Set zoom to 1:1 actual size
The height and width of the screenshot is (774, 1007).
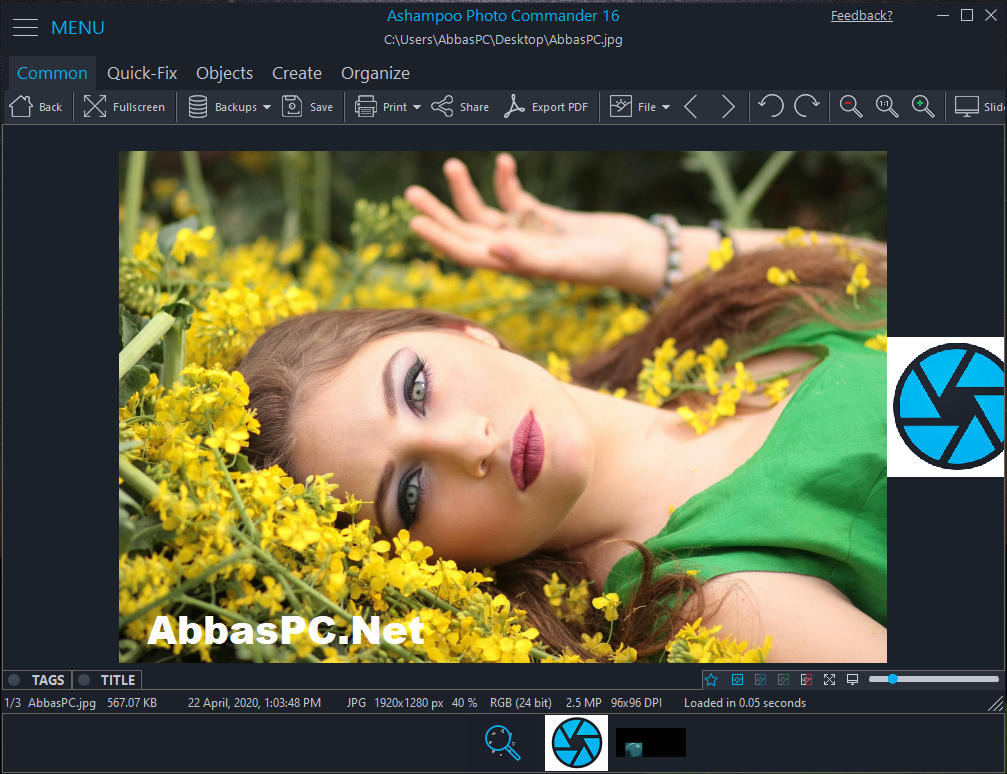point(886,106)
